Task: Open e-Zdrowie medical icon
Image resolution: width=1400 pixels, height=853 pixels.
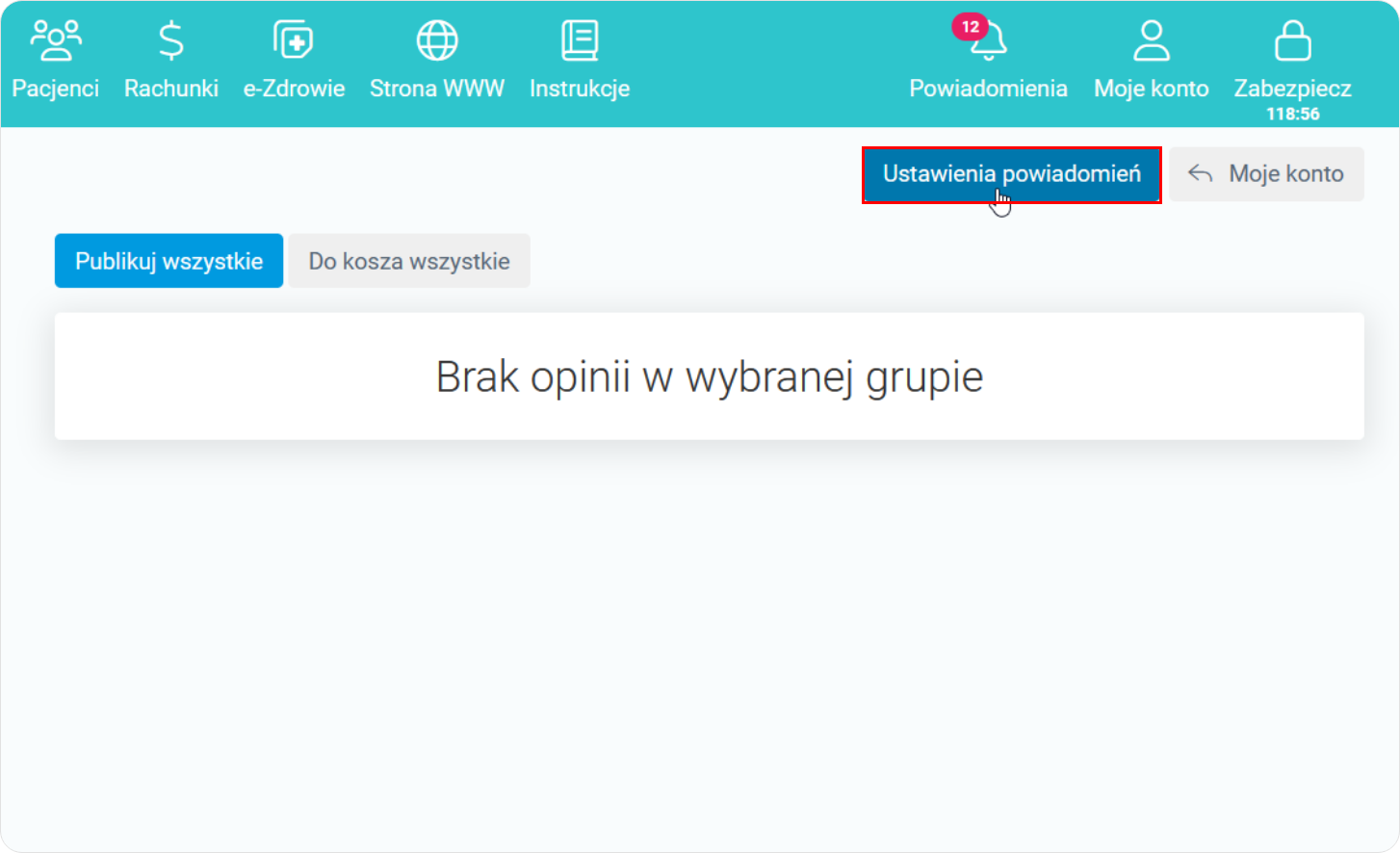Action: click(x=294, y=40)
